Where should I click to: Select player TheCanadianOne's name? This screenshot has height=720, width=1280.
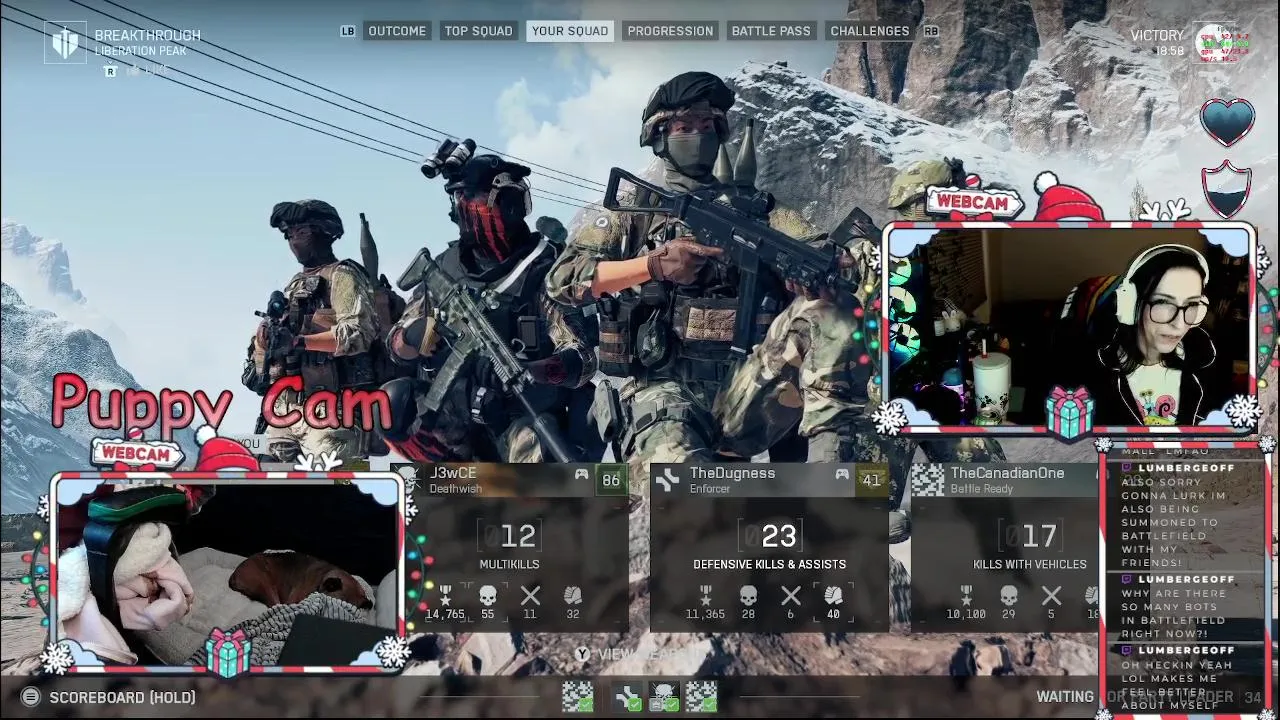pos(1007,473)
